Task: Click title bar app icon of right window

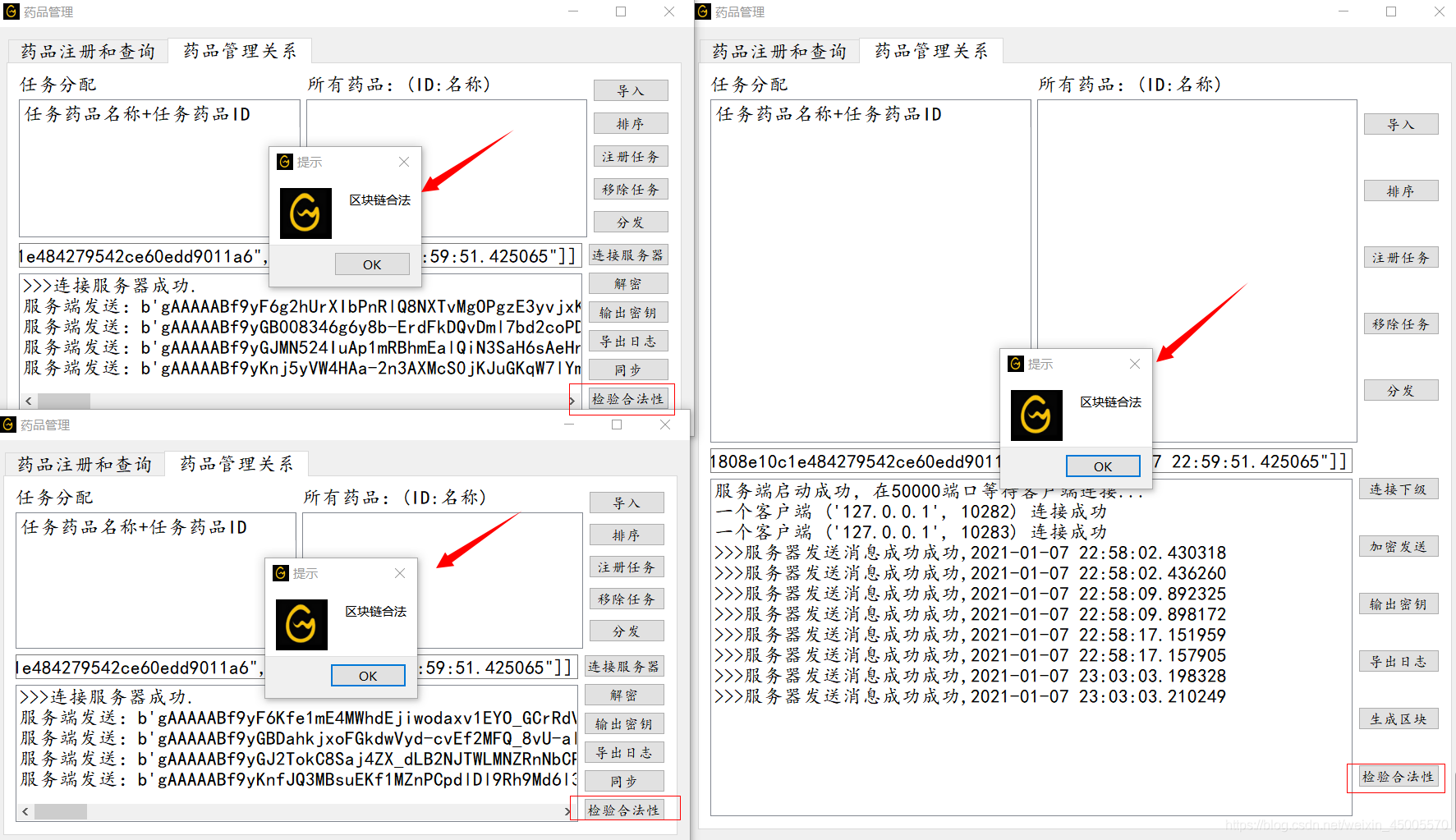Action: pyautogui.click(x=703, y=11)
